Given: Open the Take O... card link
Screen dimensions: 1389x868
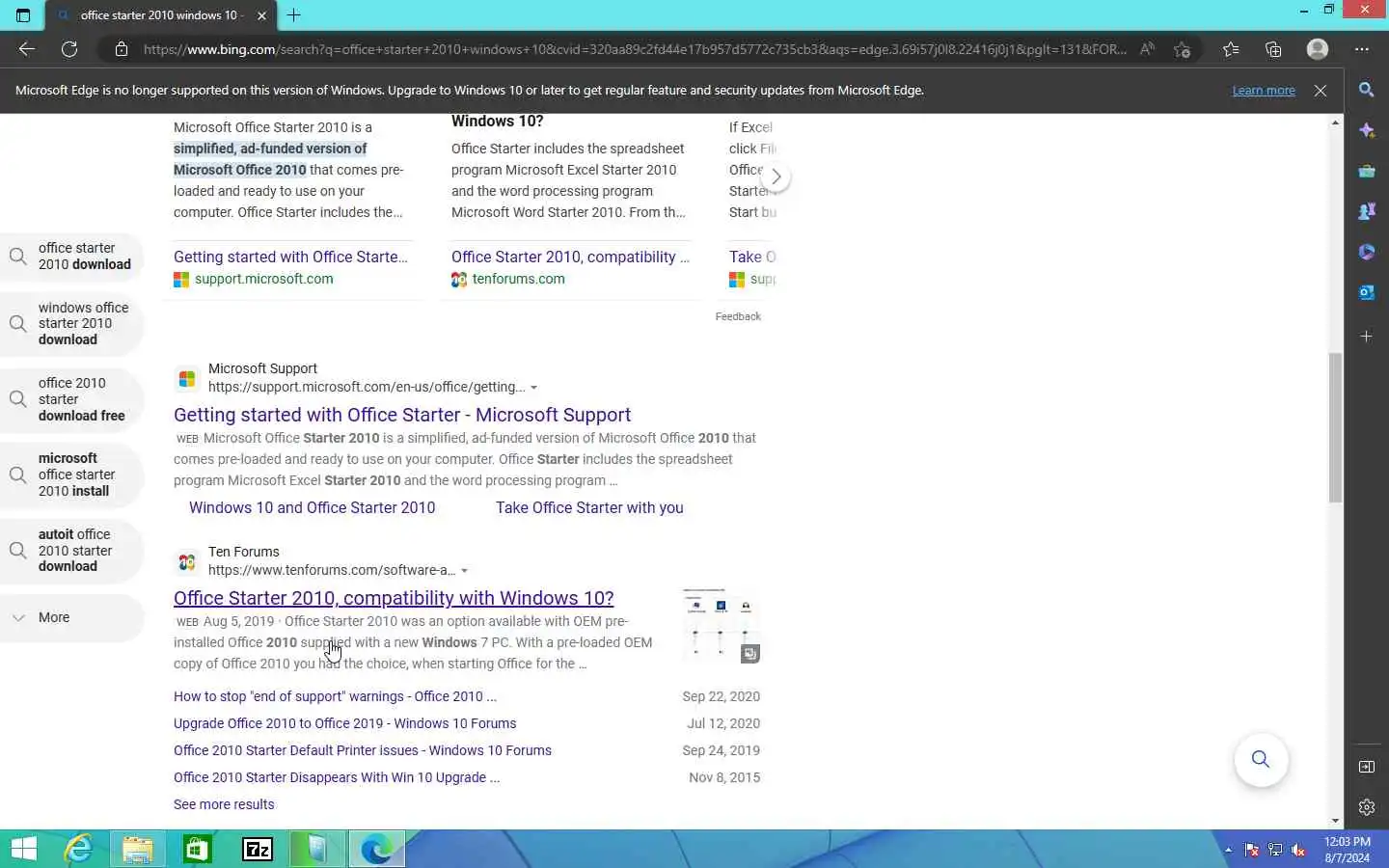Looking at the screenshot, I should click(x=752, y=257).
